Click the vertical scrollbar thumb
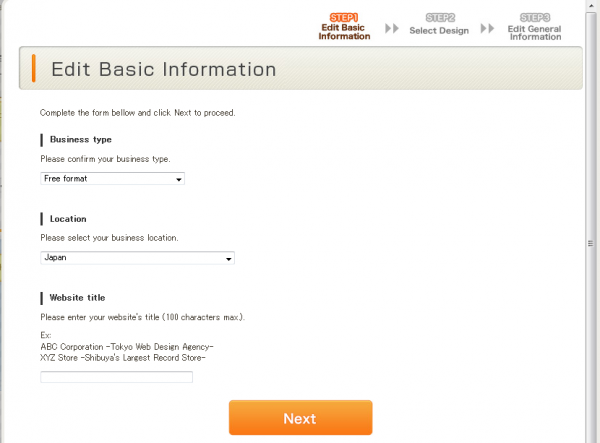The image size is (600, 443). point(592,244)
